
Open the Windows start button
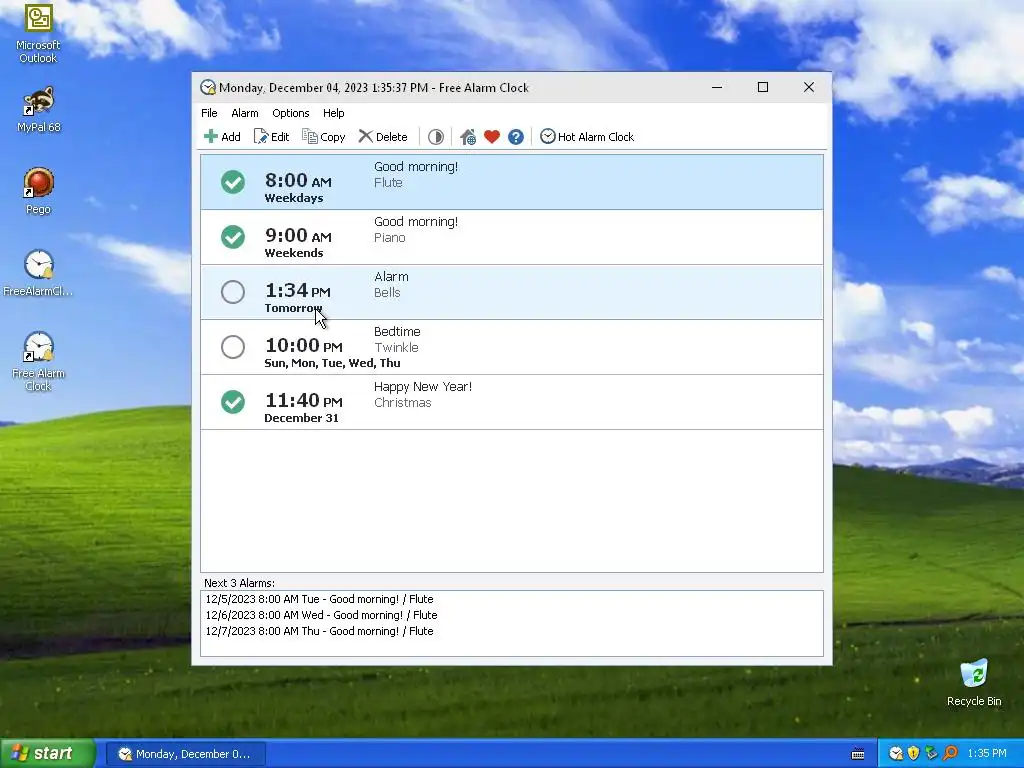(47, 753)
